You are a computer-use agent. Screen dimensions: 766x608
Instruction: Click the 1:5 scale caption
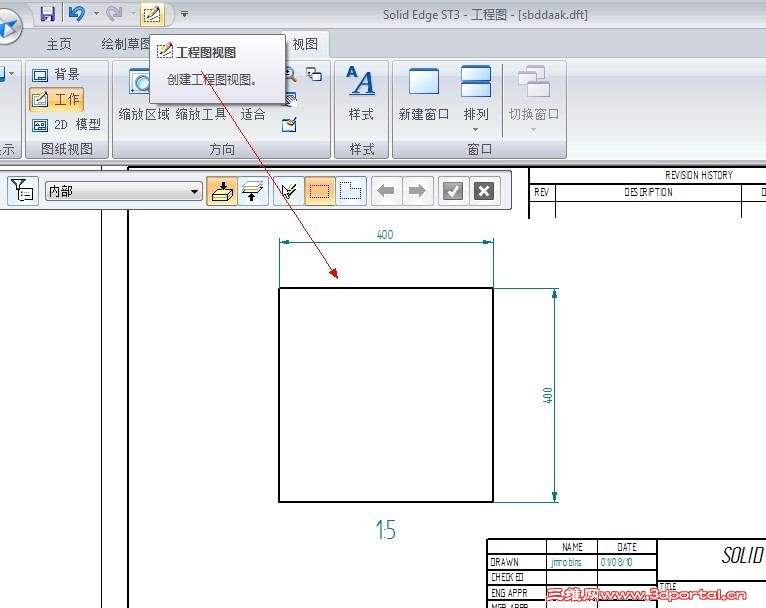coord(385,530)
